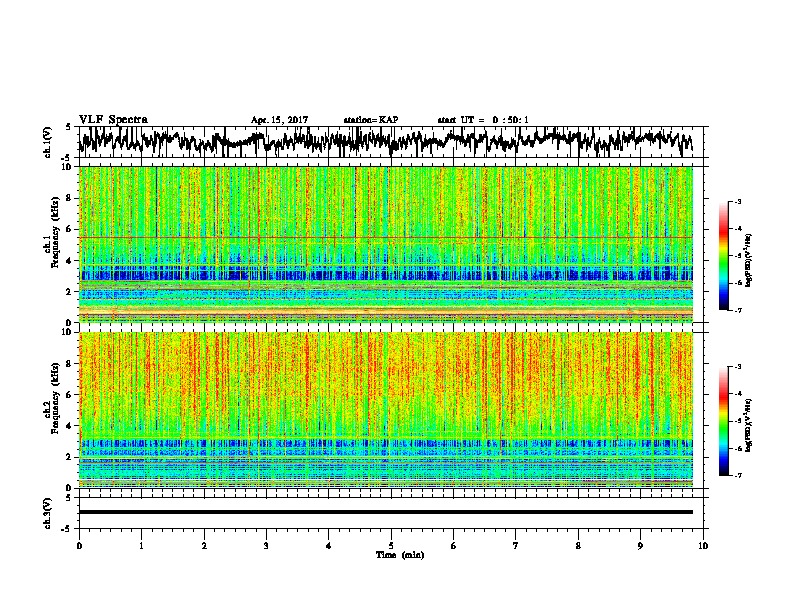This screenshot has width=792, height=612.
Task: Click the time axis tick label "6"
Action: tap(454, 546)
